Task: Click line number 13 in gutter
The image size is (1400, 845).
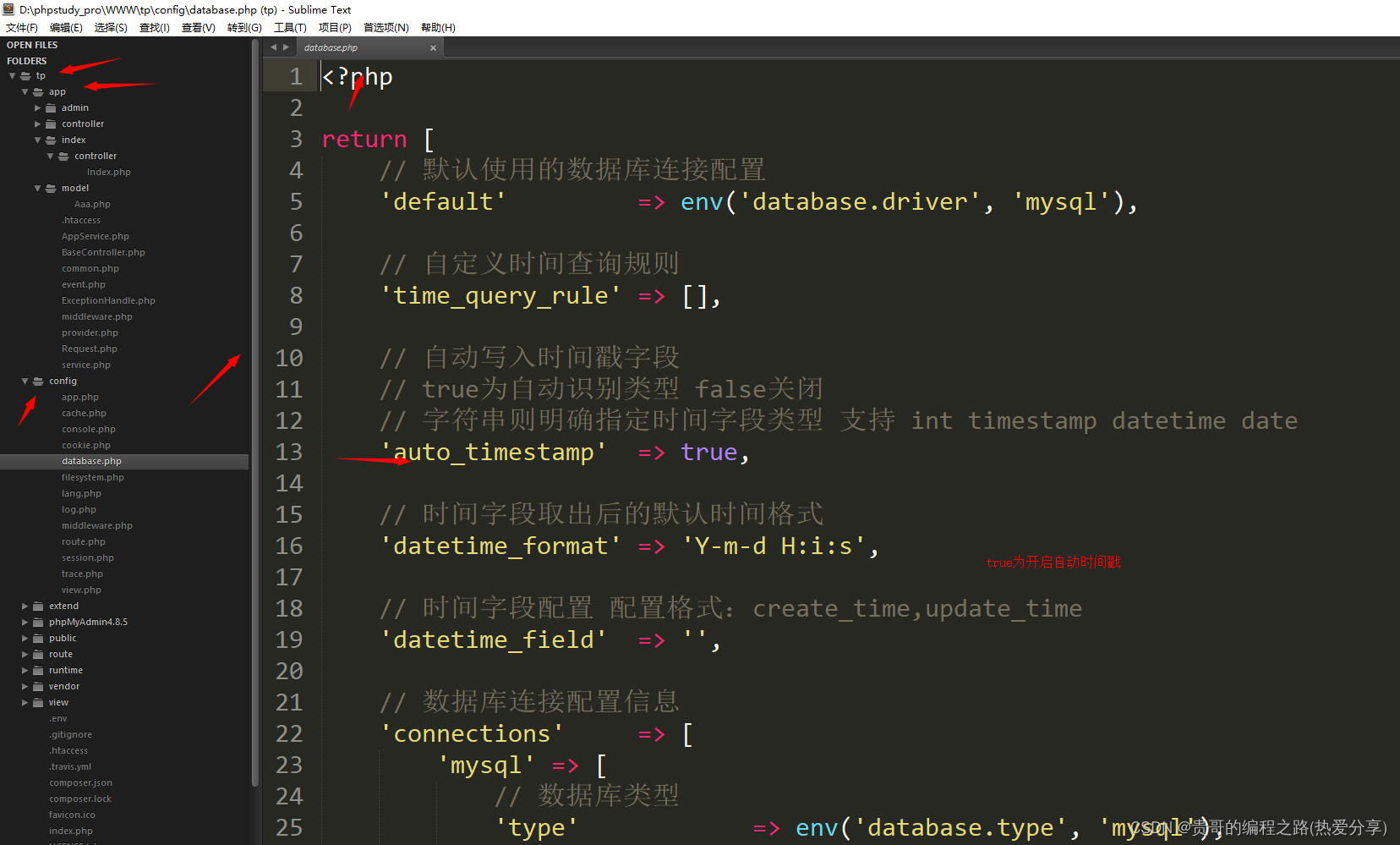Action: click(x=289, y=453)
